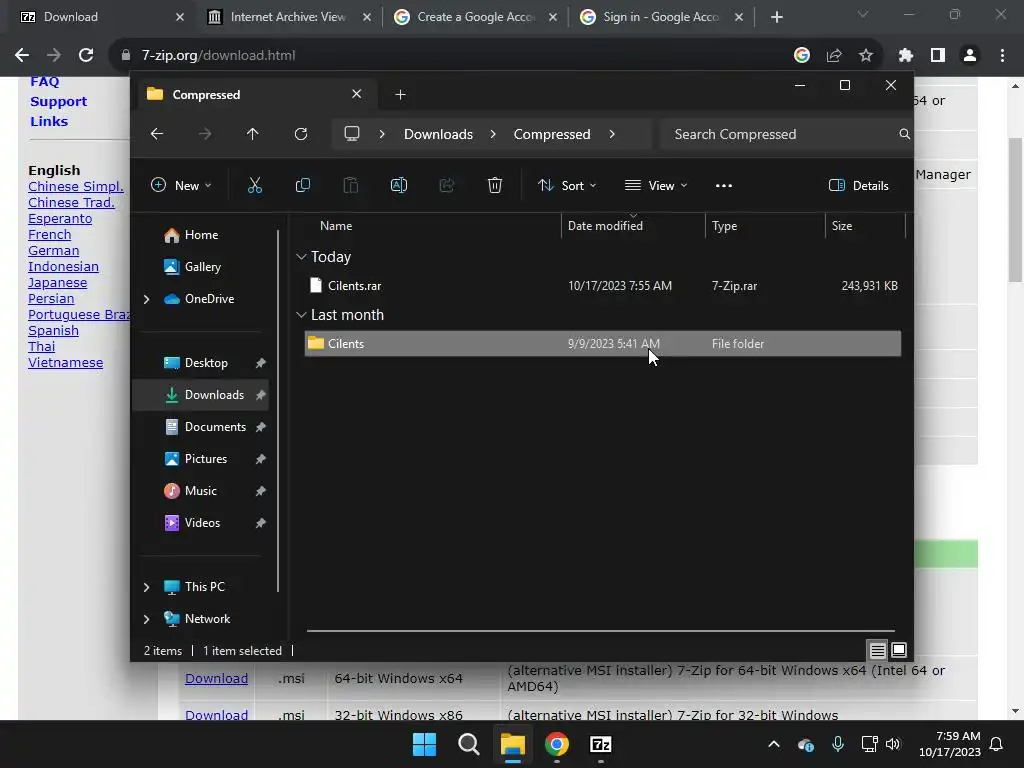
Task: Click the Copy icon in Explorer toolbar
Action: pyautogui.click(x=302, y=185)
